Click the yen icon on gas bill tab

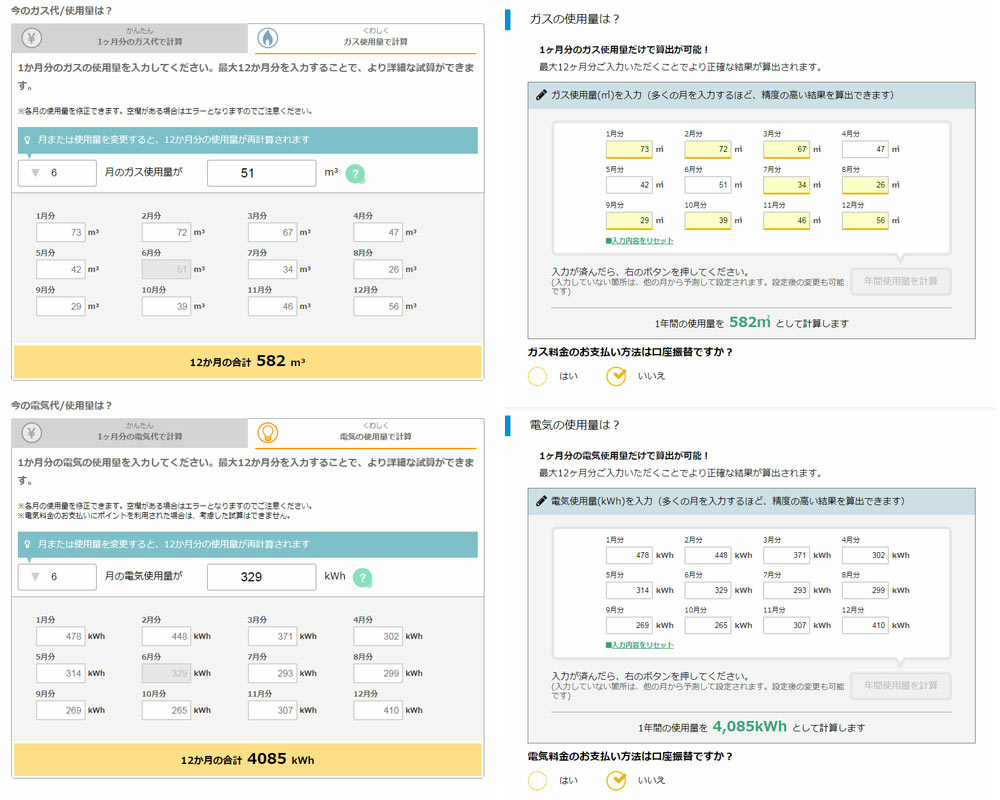tap(32, 37)
